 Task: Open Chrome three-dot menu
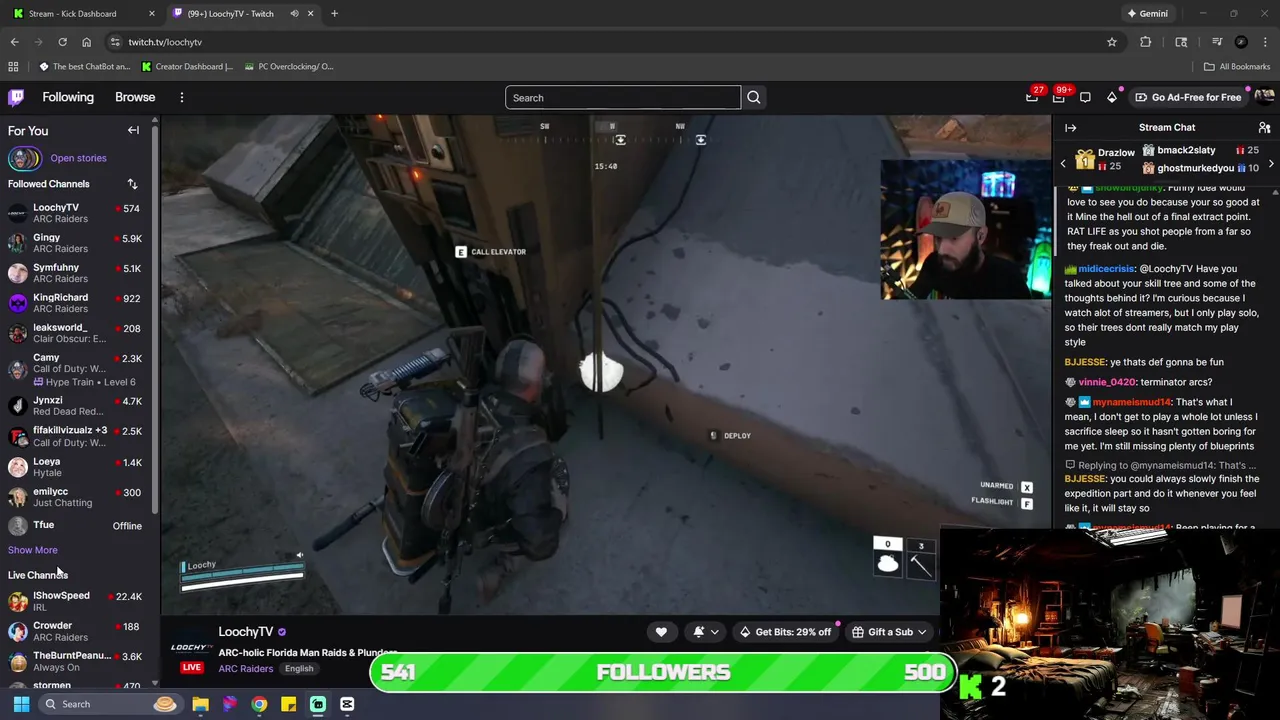(x=1265, y=42)
